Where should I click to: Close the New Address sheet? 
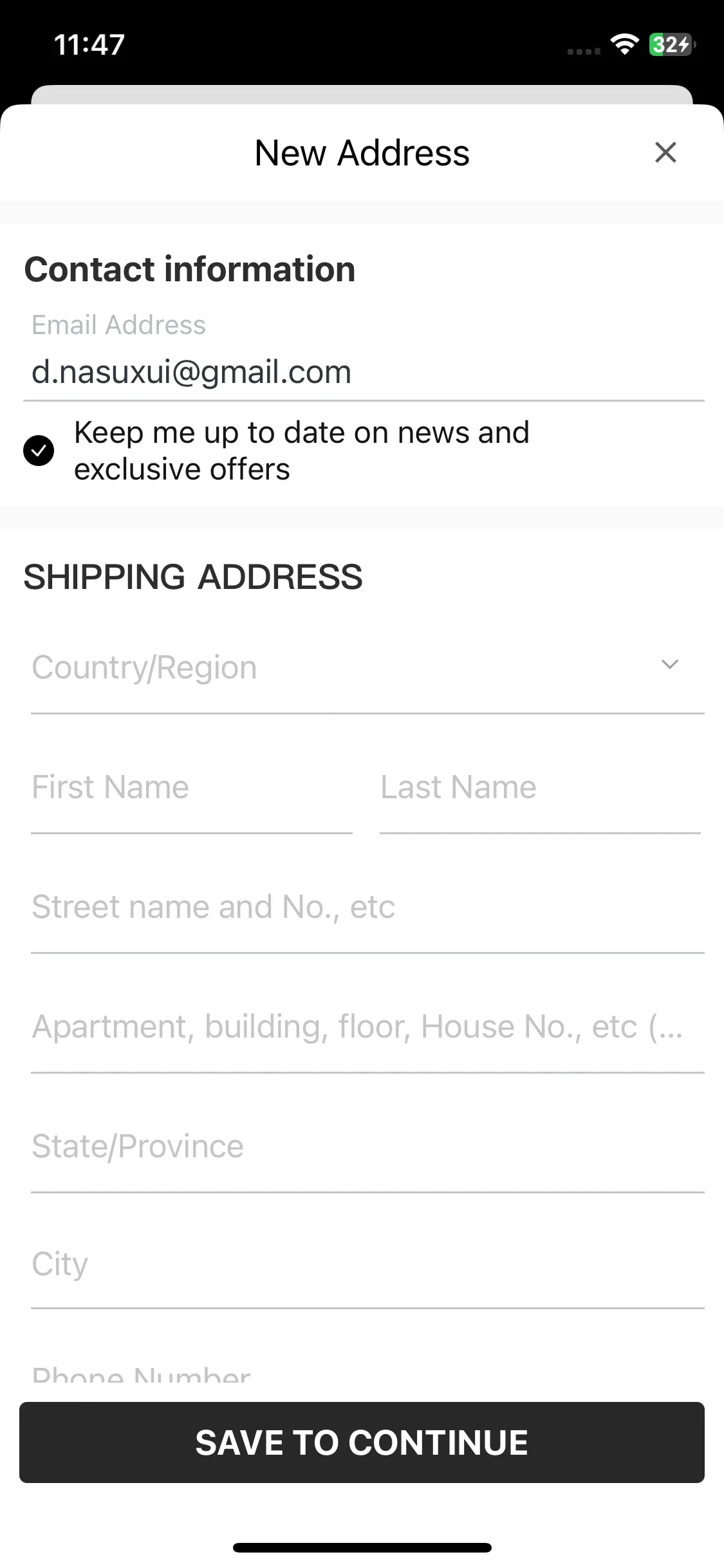(x=665, y=153)
